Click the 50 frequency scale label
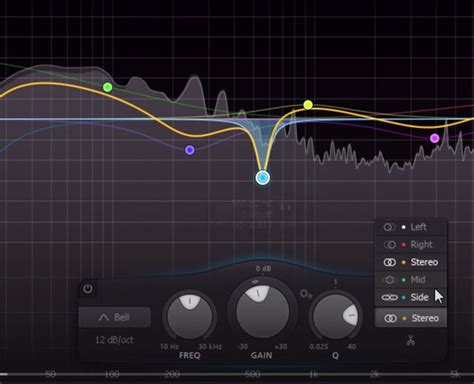Viewport: 474px width, 384px height. [50, 374]
